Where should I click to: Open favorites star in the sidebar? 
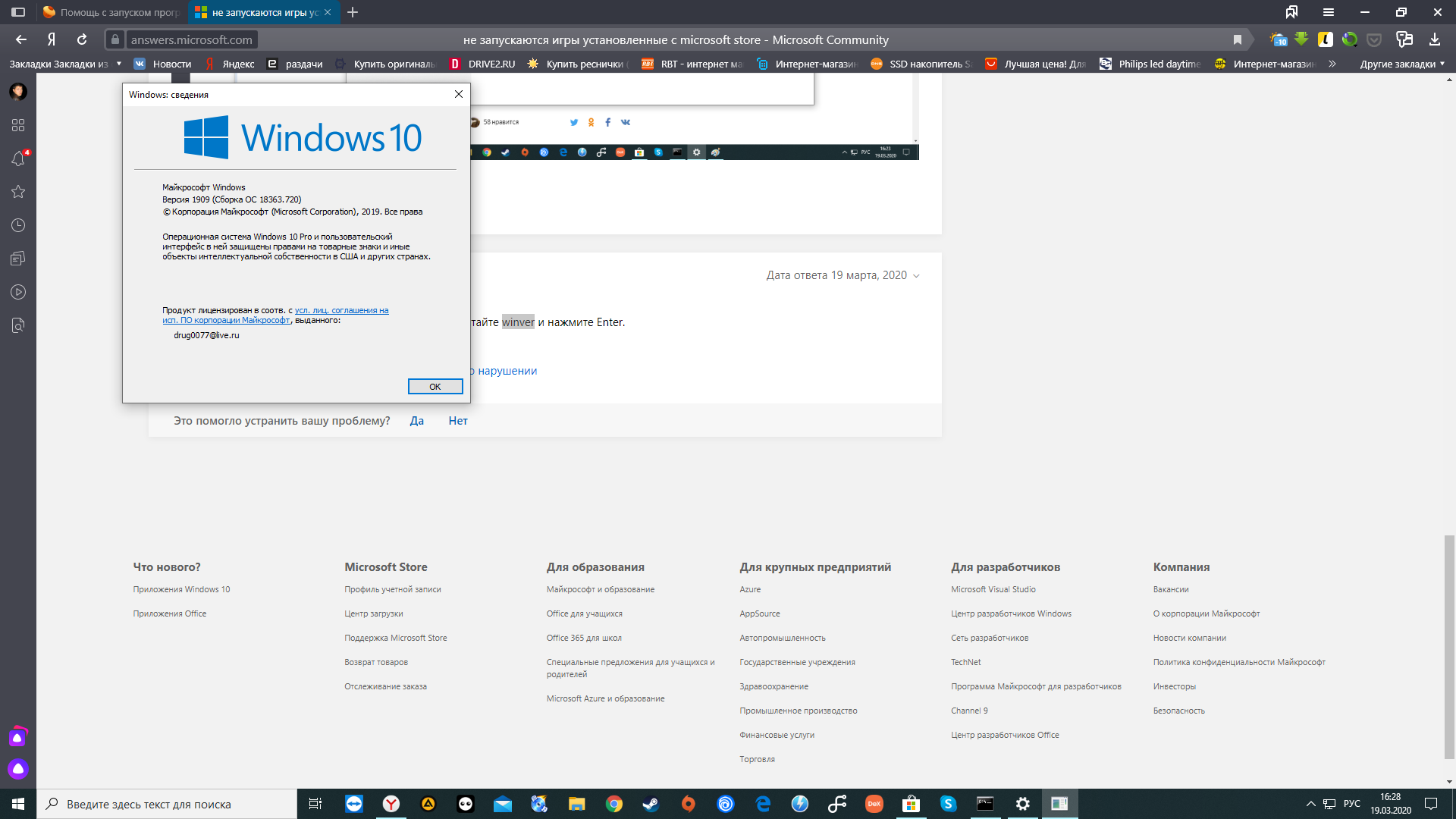click(18, 192)
